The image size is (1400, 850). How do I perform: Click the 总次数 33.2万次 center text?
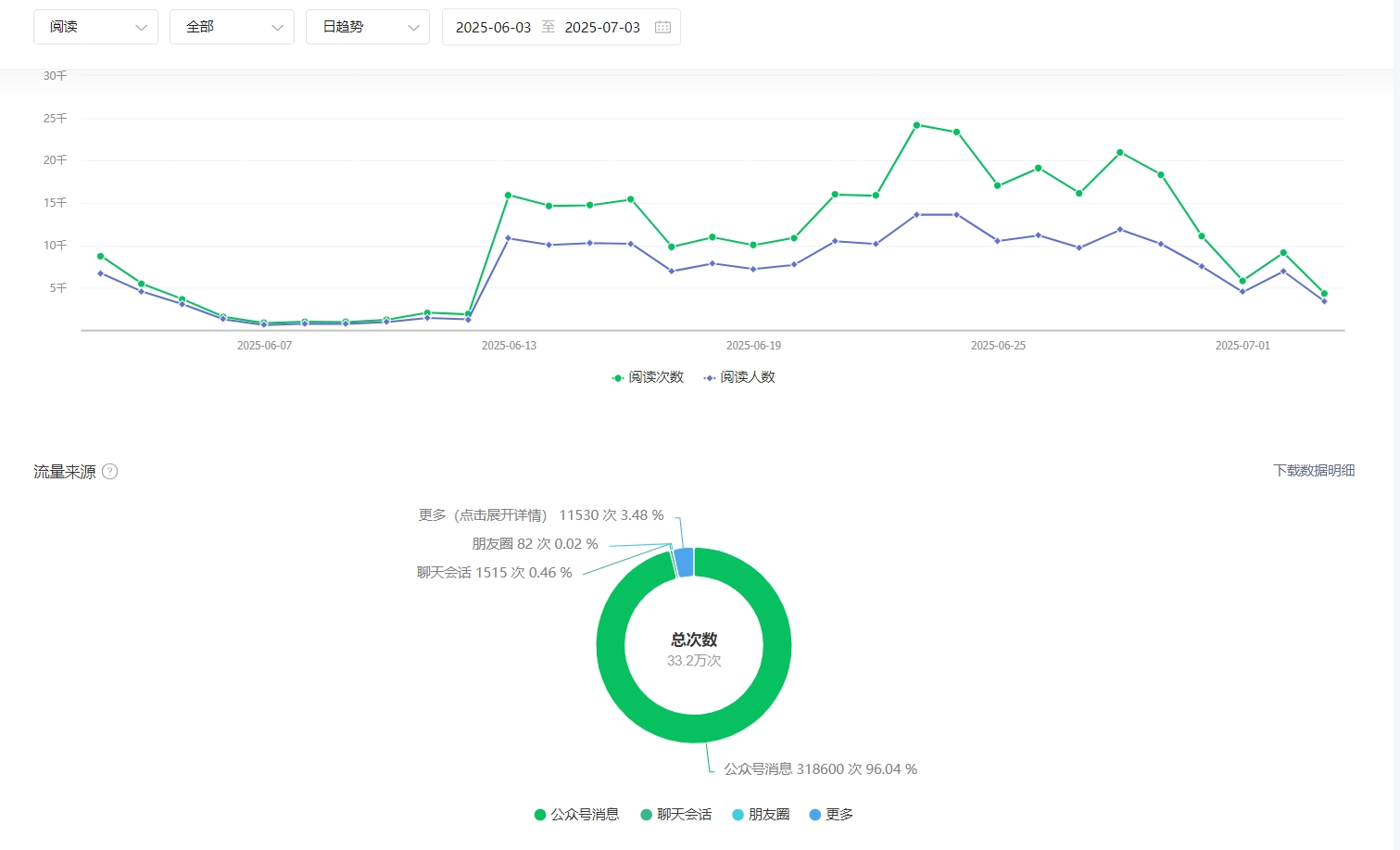click(694, 650)
